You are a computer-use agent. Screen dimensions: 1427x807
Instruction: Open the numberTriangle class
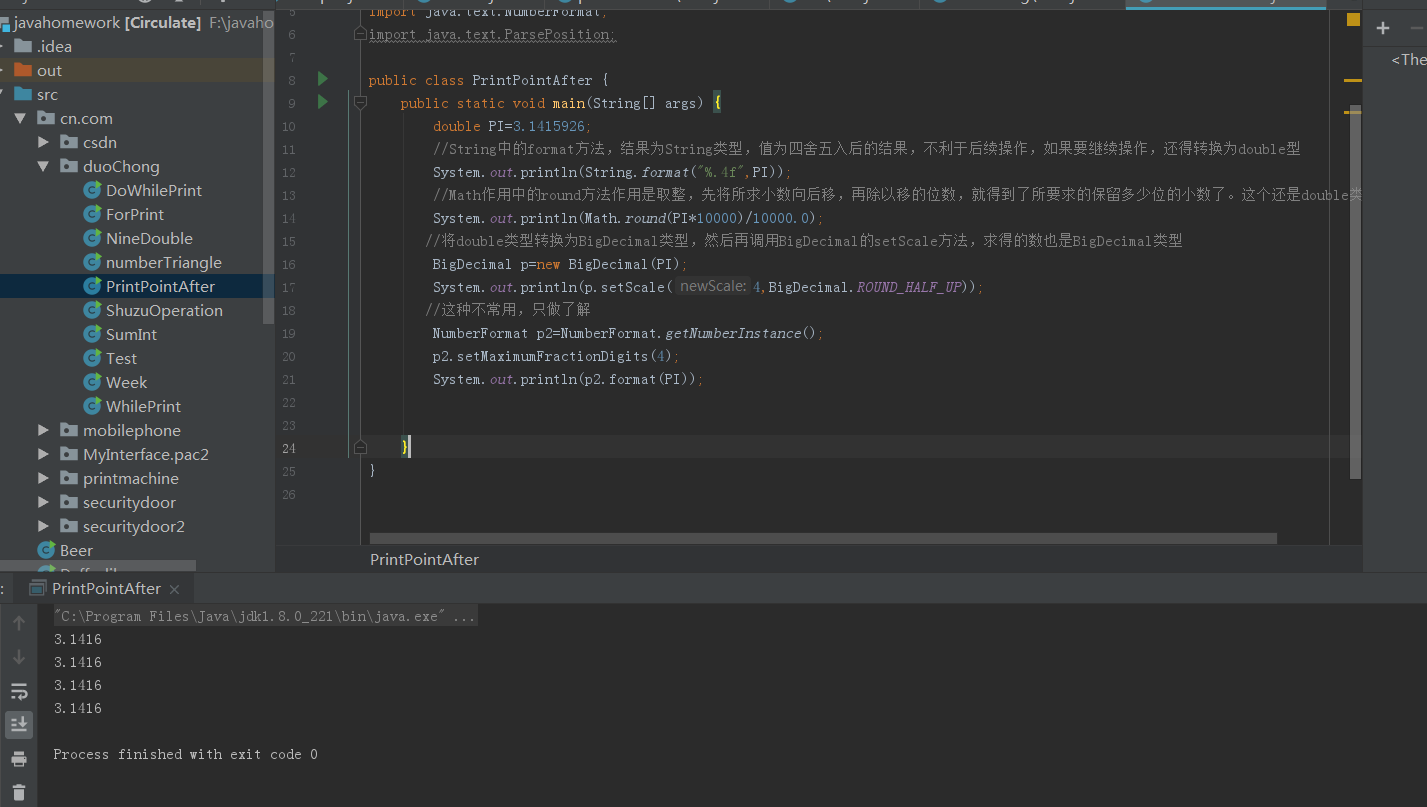164,263
